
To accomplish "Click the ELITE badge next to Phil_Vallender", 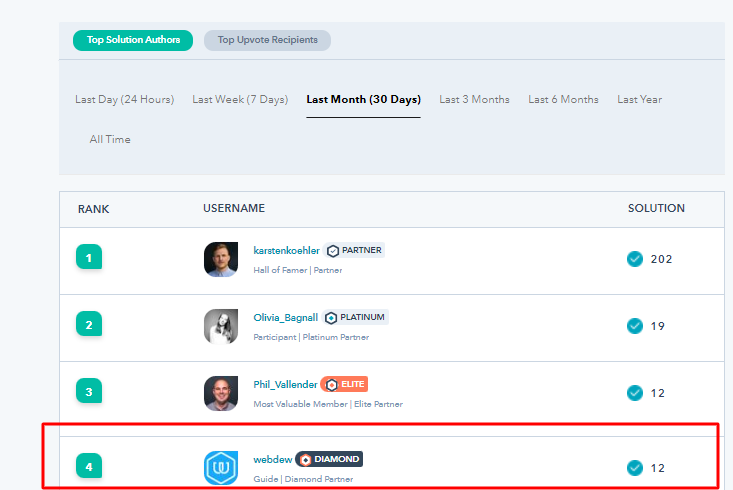I will pos(346,384).
